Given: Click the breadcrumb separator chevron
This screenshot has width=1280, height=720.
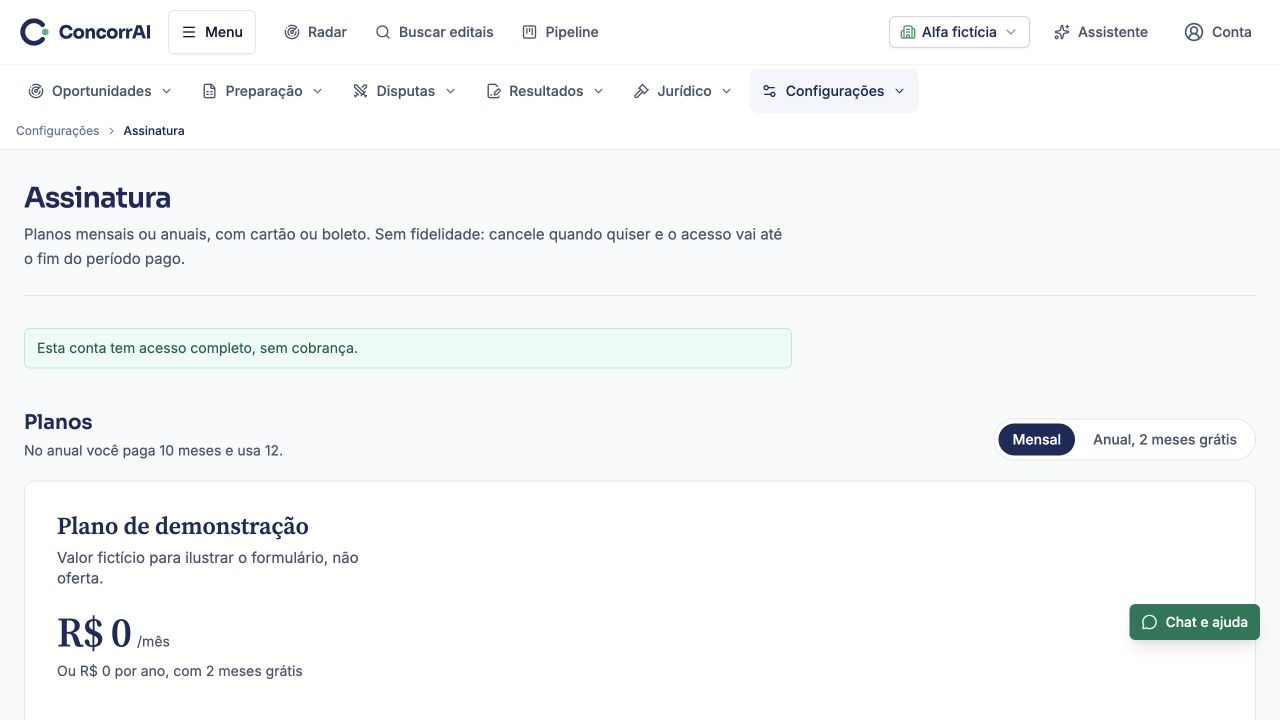Looking at the screenshot, I should [112, 131].
